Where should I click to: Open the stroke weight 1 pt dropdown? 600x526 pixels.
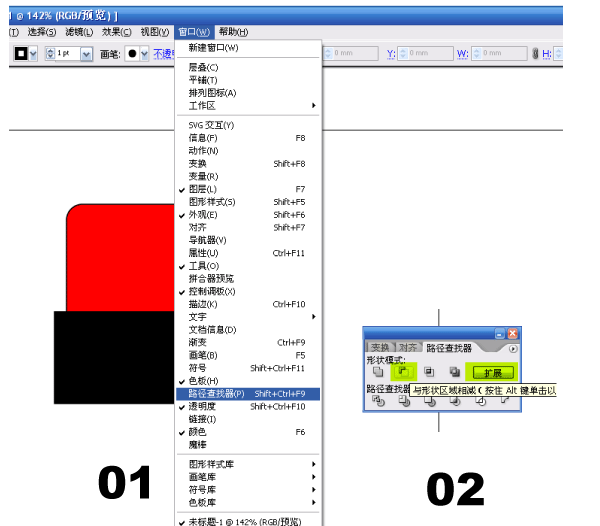(x=86, y=54)
